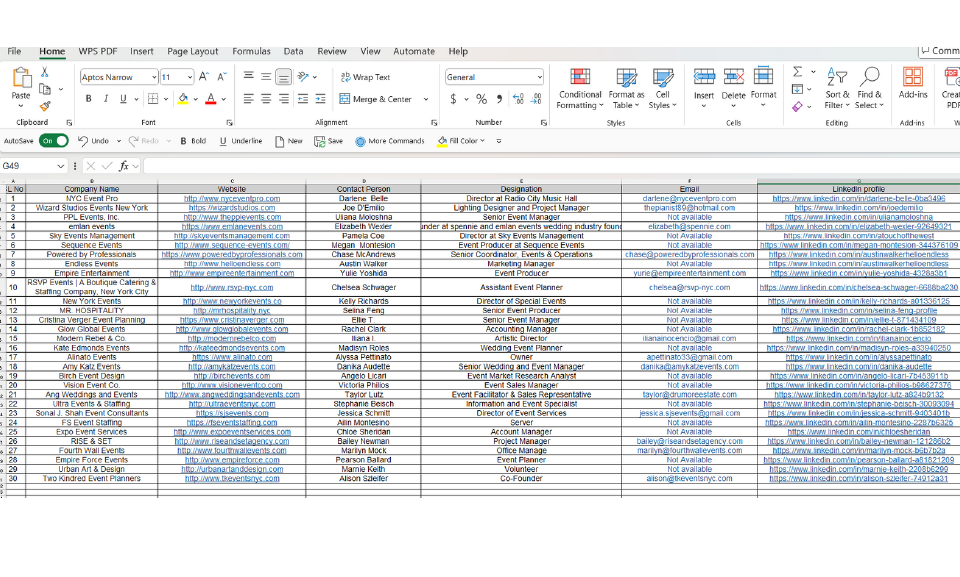This screenshot has height=577, width=960.
Task: Click the Clear eraser icon
Action: [x=797, y=107]
